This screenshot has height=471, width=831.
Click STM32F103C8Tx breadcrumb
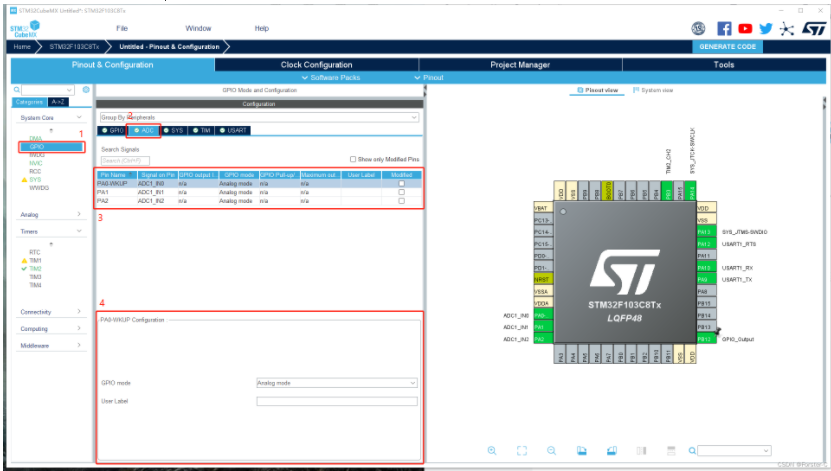coord(74,47)
